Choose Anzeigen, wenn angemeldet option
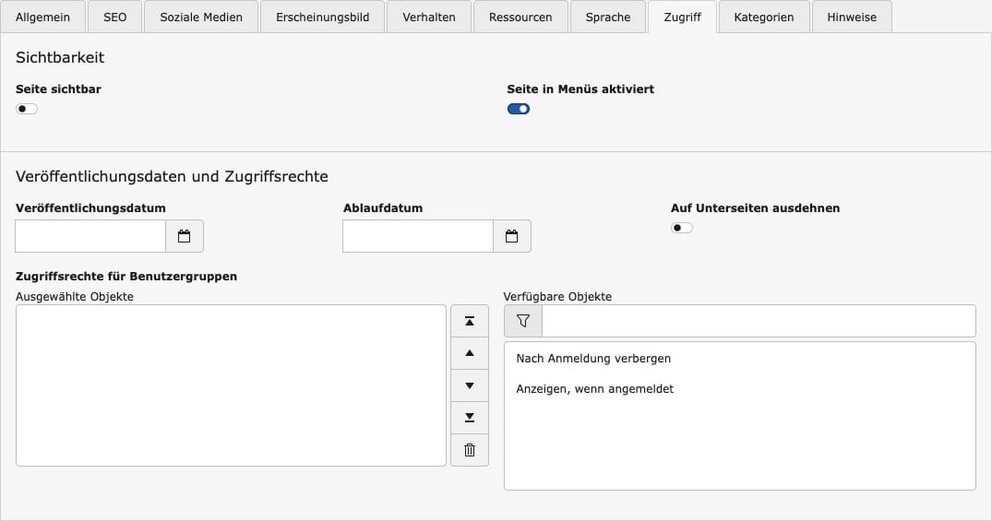 click(x=595, y=389)
